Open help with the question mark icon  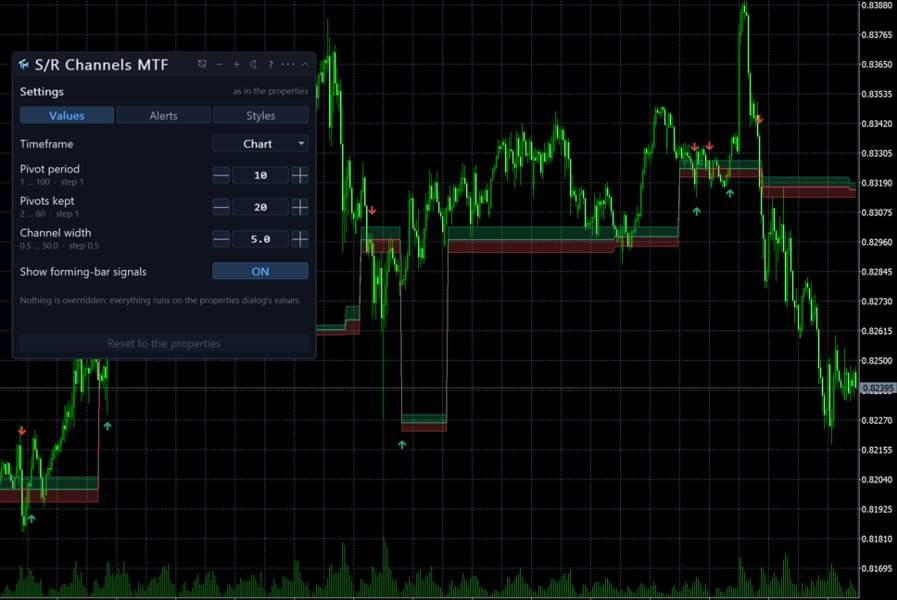coord(271,65)
